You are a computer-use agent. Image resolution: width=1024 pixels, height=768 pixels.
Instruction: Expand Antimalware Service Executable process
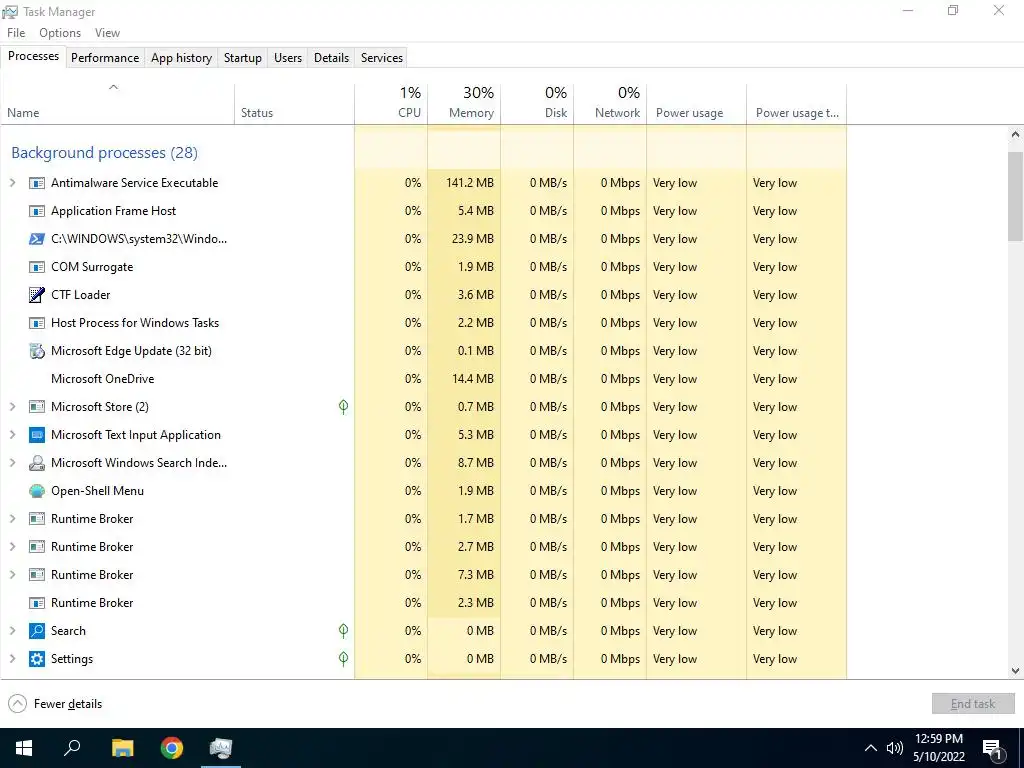12,183
